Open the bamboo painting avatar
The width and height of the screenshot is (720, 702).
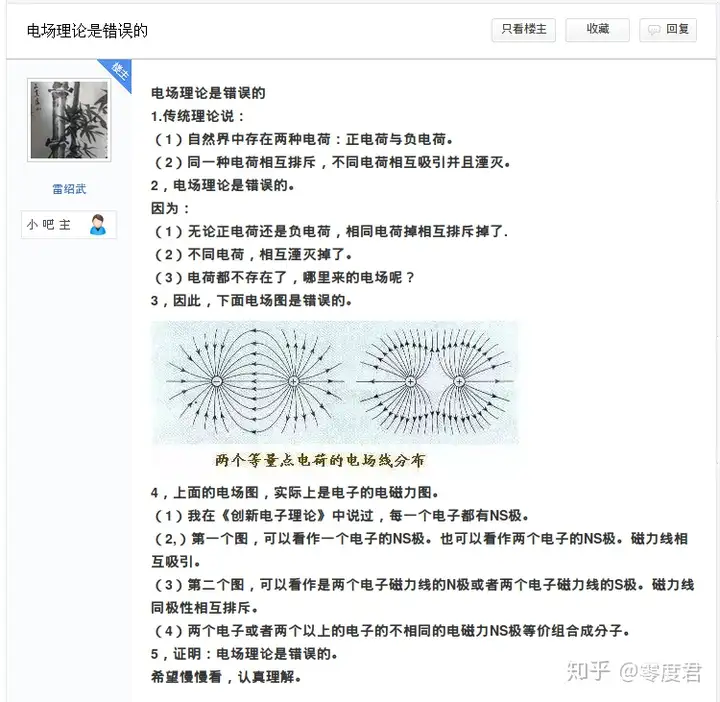click(x=69, y=120)
